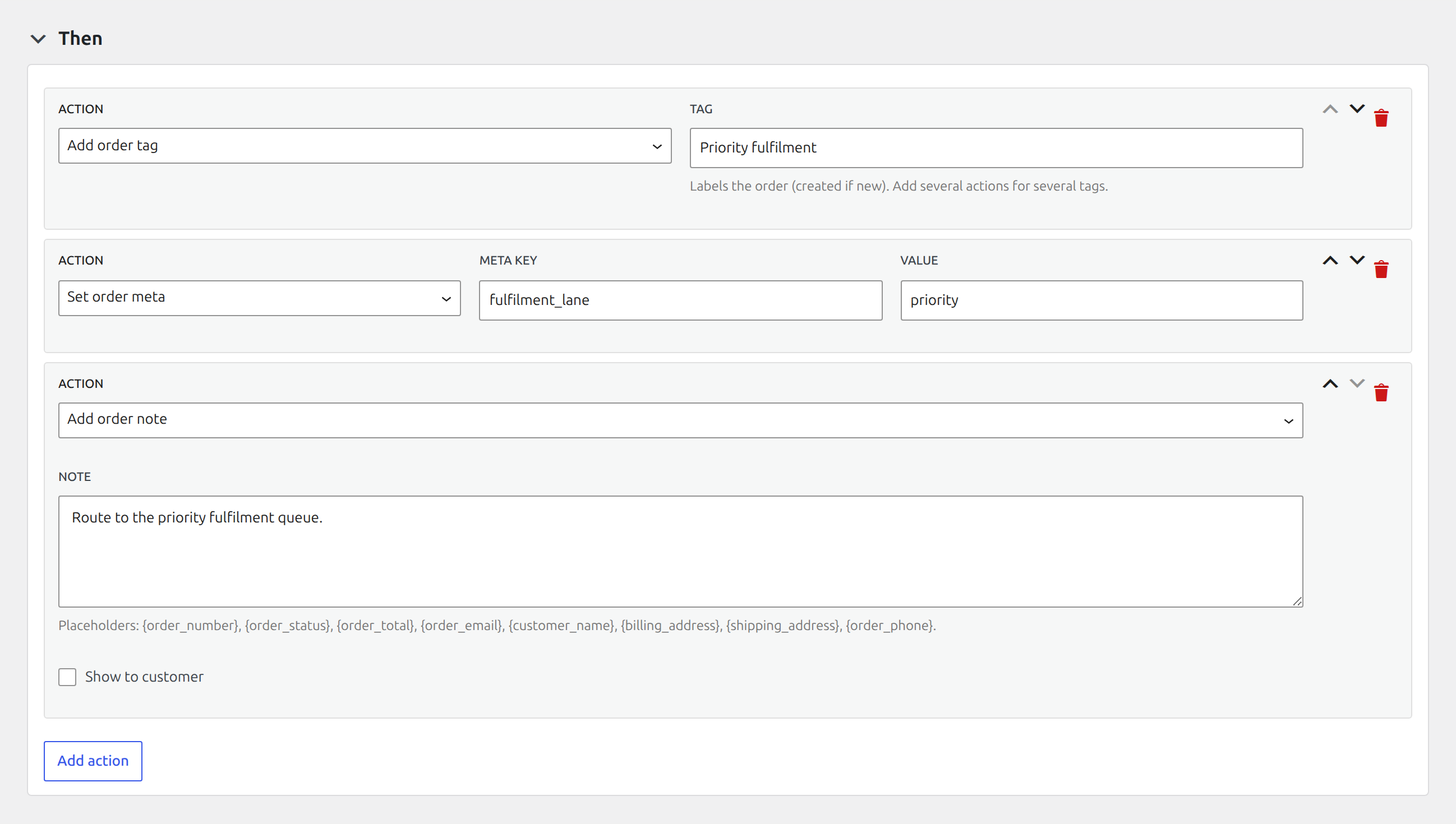Viewport: 1456px width, 824px height.
Task: Collapse the Then section chevron
Action: (38, 39)
